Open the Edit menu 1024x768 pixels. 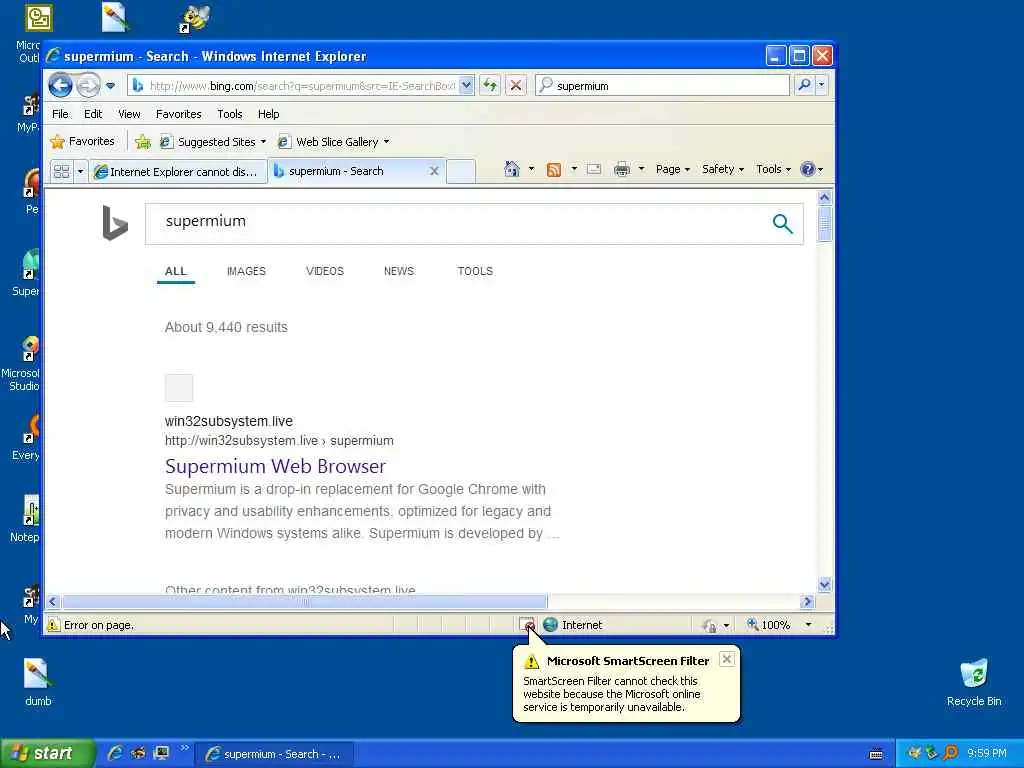coord(93,114)
